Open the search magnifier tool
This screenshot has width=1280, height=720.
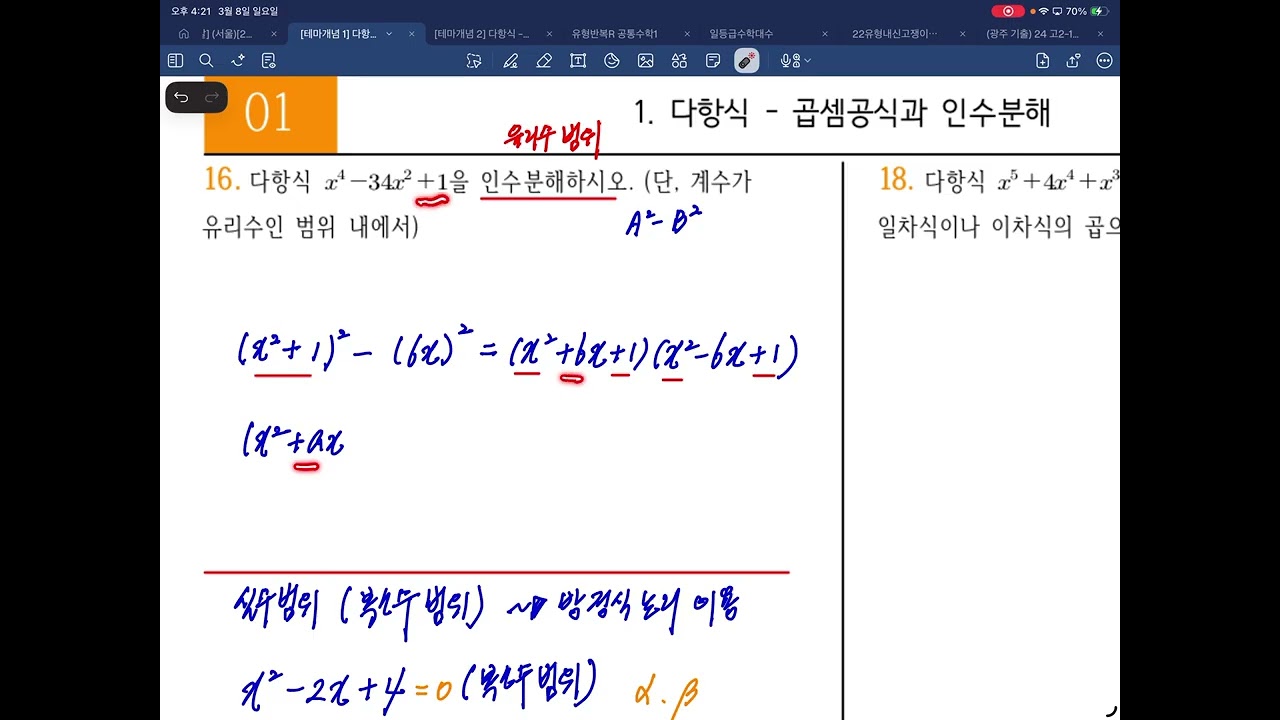pyautogui.click(x=206, y=61)
